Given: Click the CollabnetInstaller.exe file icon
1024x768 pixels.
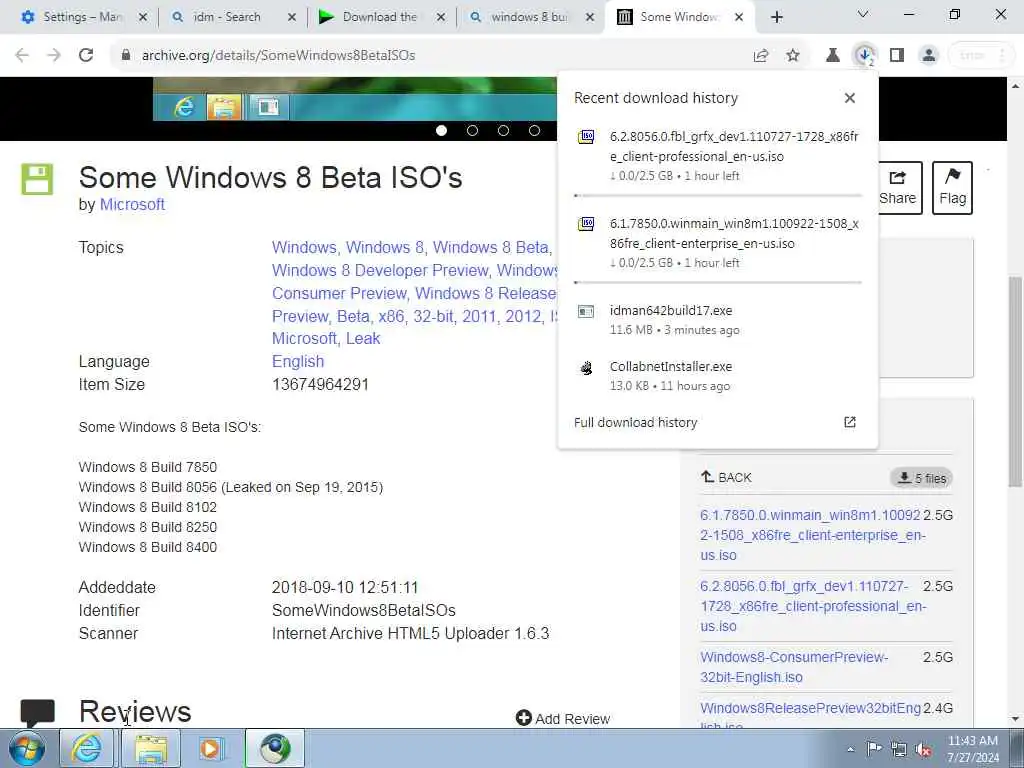Looking at the screenshot, I should pyautogui.click(x=586, y=368).
